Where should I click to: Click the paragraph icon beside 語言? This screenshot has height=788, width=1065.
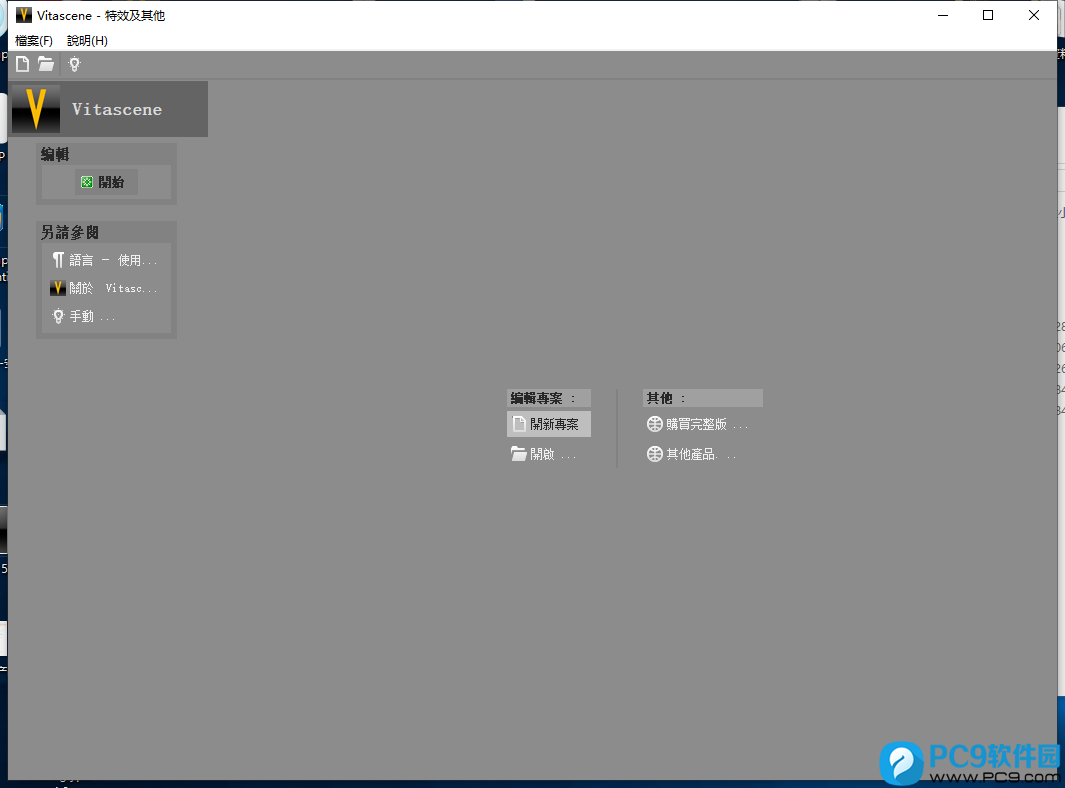click(58, 260)
